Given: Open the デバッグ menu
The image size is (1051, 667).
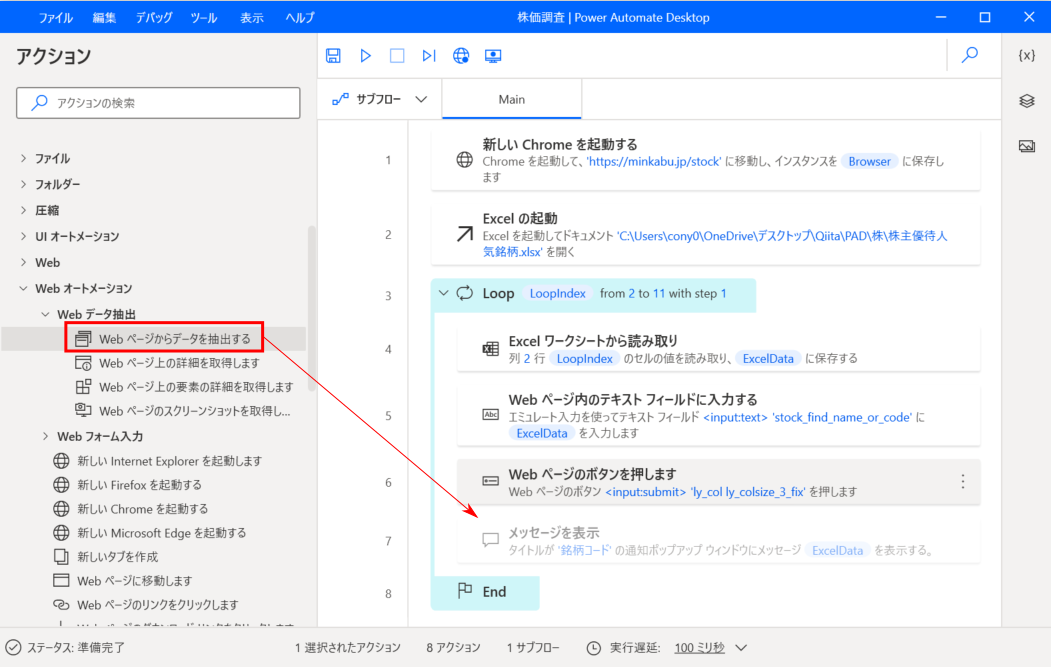Looking at the screenshot, I should 153,18.
